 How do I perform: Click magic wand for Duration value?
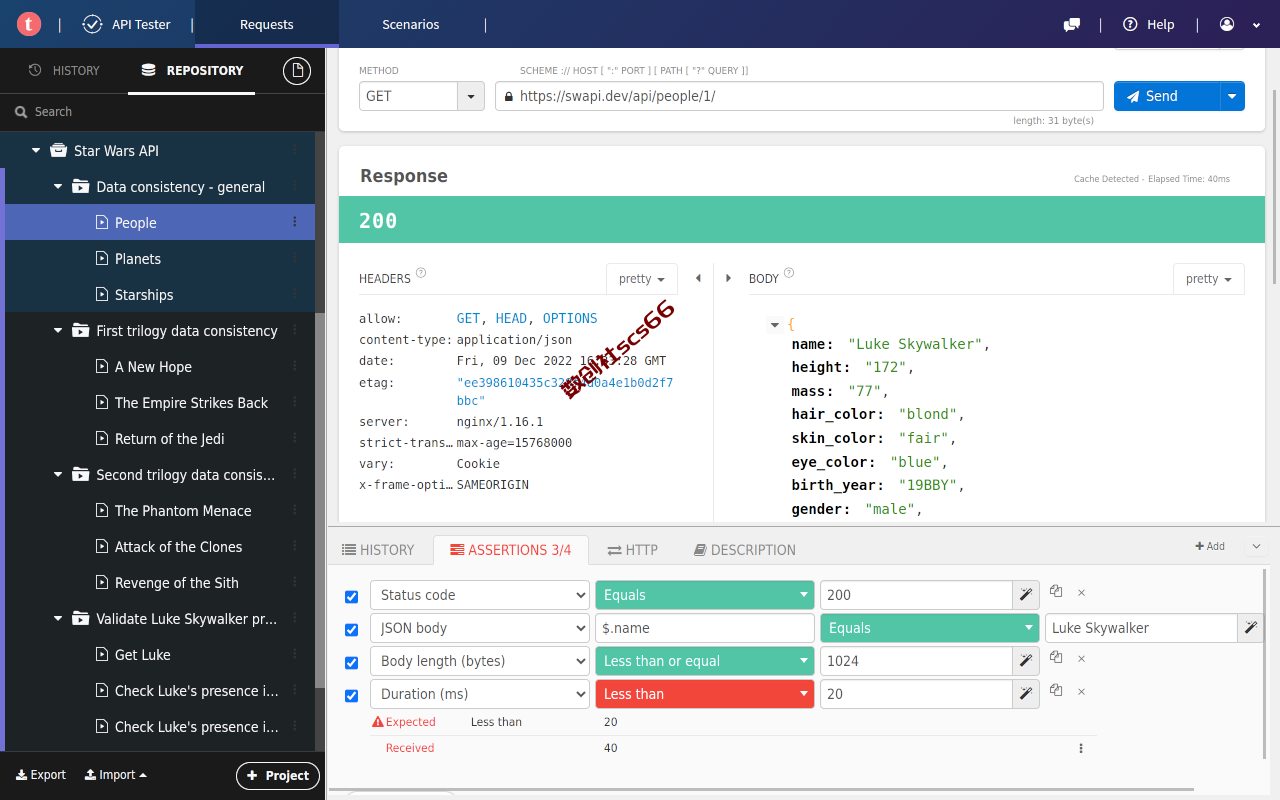point(1026,694)
